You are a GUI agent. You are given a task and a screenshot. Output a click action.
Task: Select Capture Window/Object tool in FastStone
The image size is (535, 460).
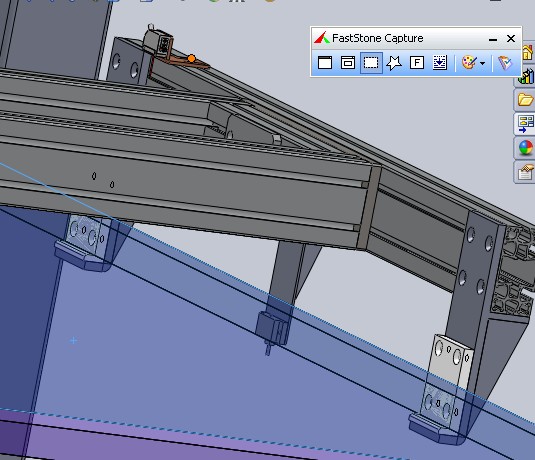click(x=348, y=63)
